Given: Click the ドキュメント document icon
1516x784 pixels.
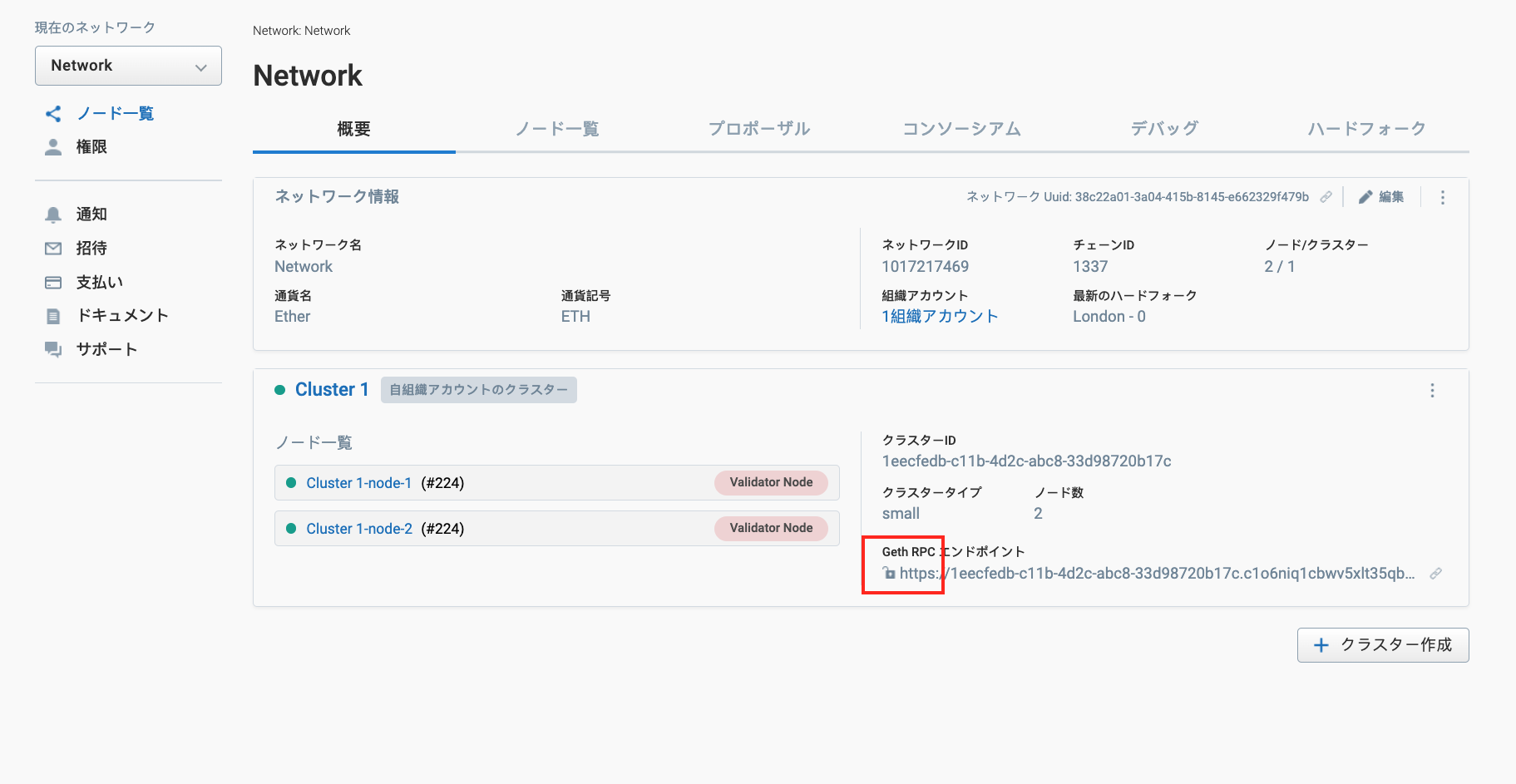Looking at the screenshot, I should point(53,316).
